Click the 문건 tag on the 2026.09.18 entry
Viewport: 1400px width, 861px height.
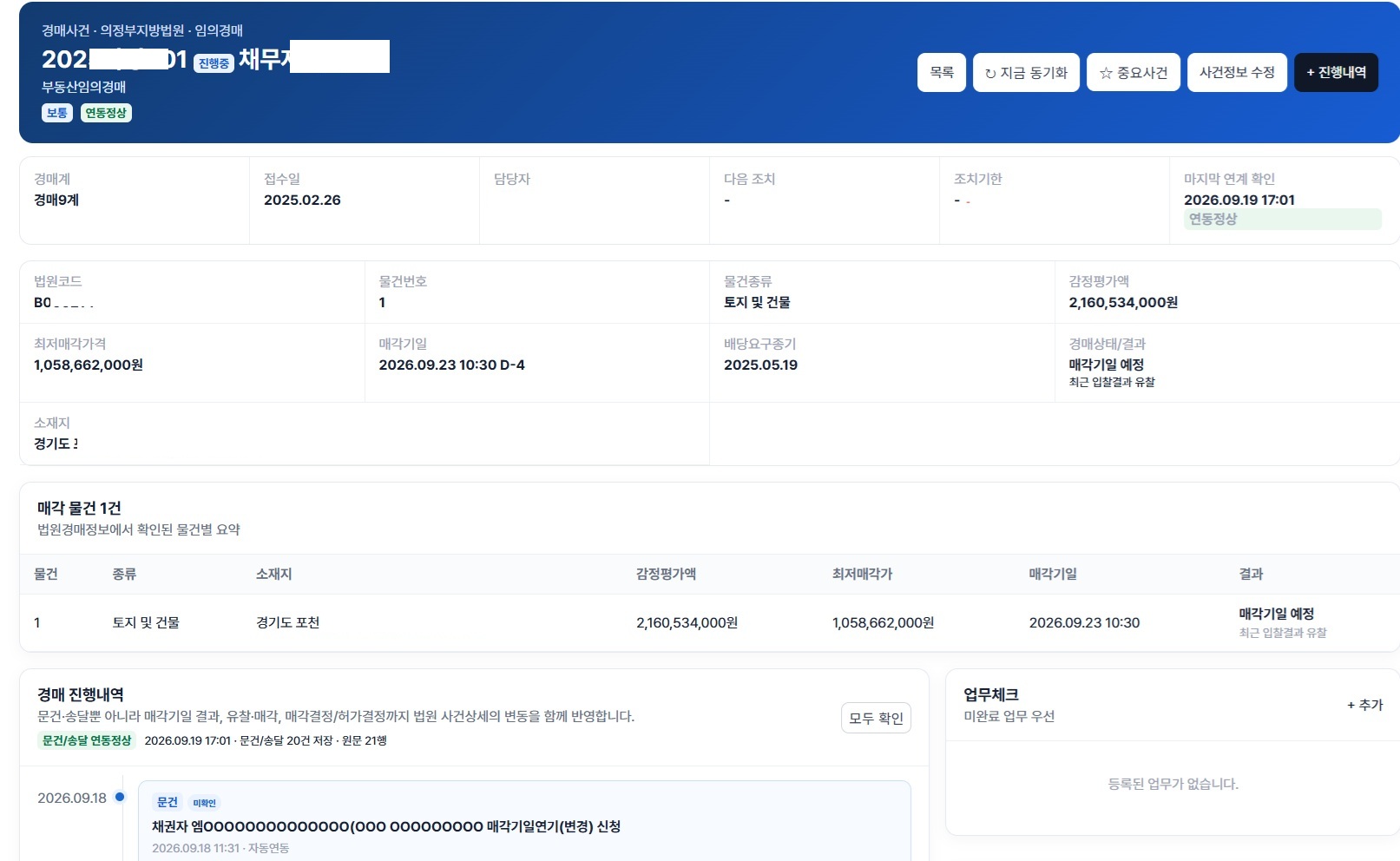pyautogui.click(x=168, y=803)
